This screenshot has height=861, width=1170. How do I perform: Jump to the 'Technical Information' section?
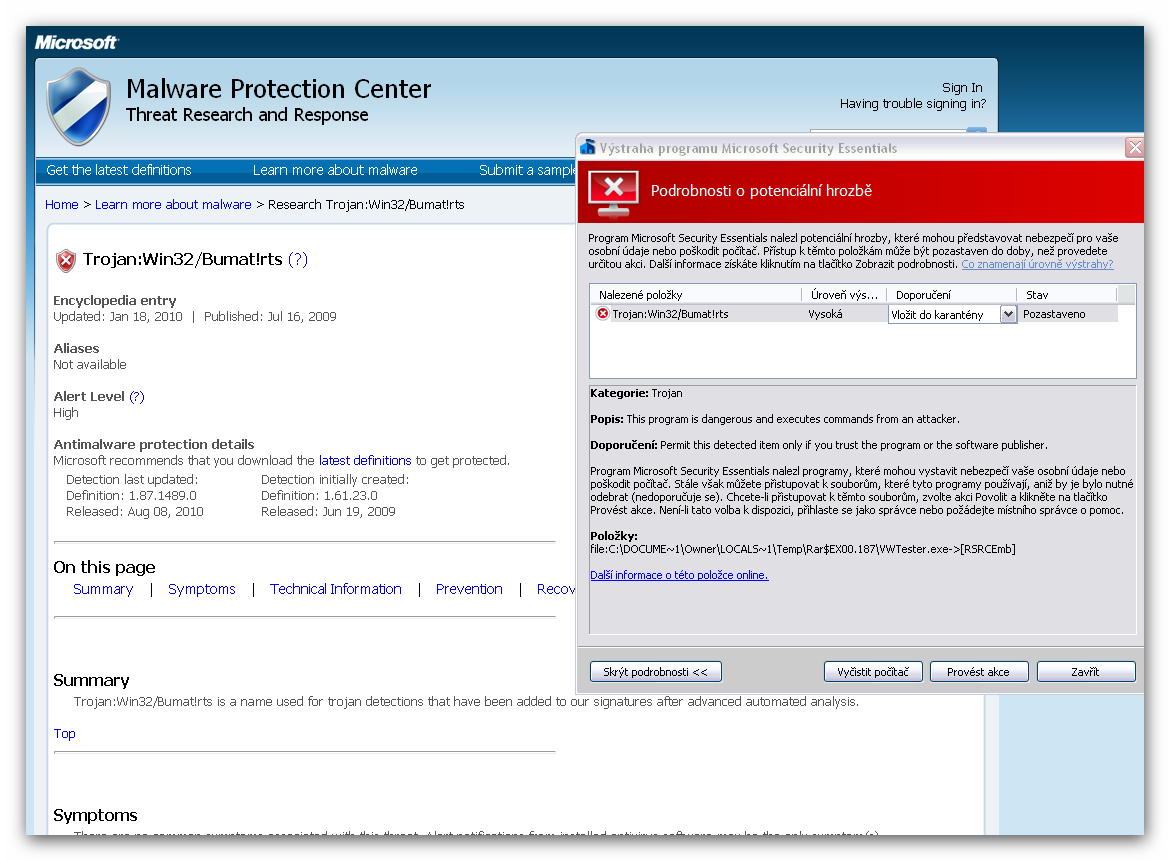click(336, 589)
